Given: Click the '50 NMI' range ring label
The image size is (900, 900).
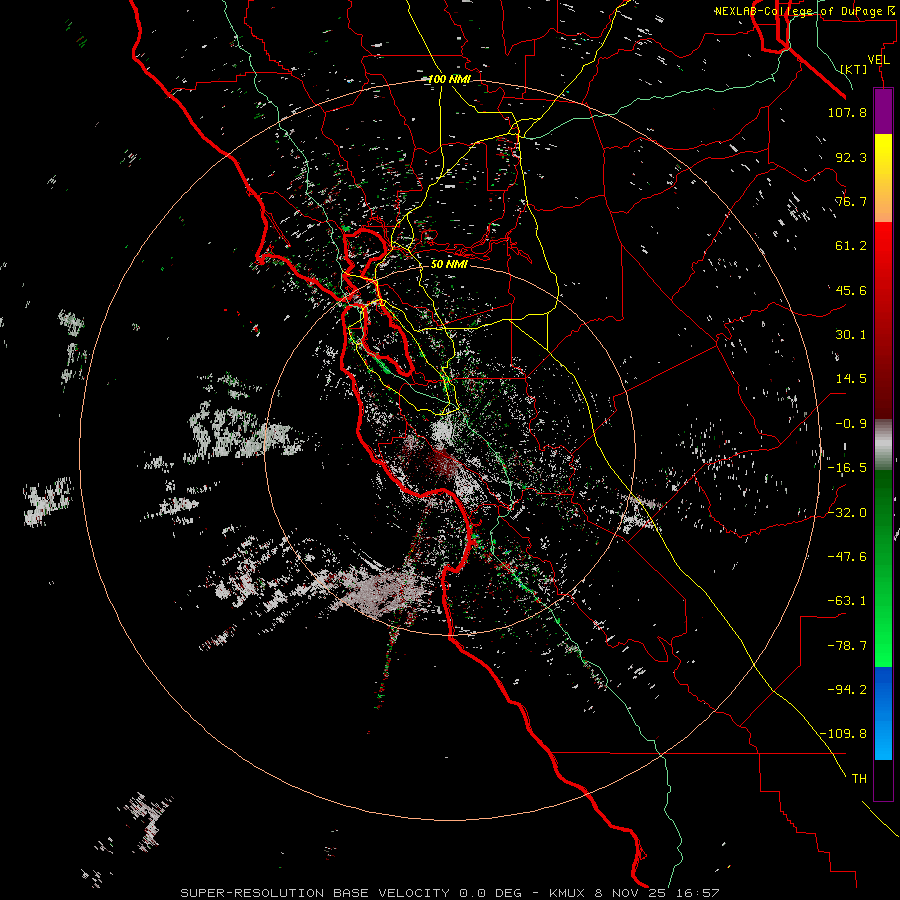Looking at the screenshot, I should 449,264.
